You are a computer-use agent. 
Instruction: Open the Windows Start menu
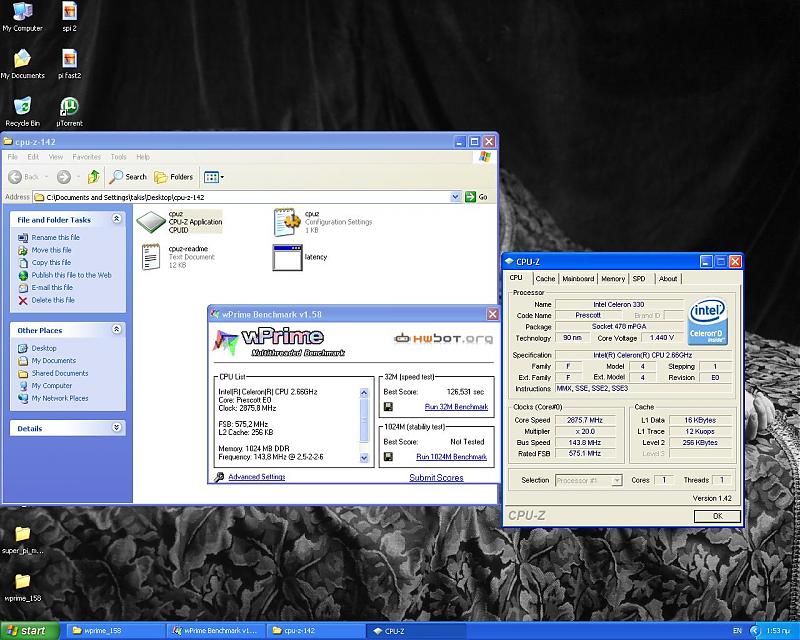coord(30,631)
